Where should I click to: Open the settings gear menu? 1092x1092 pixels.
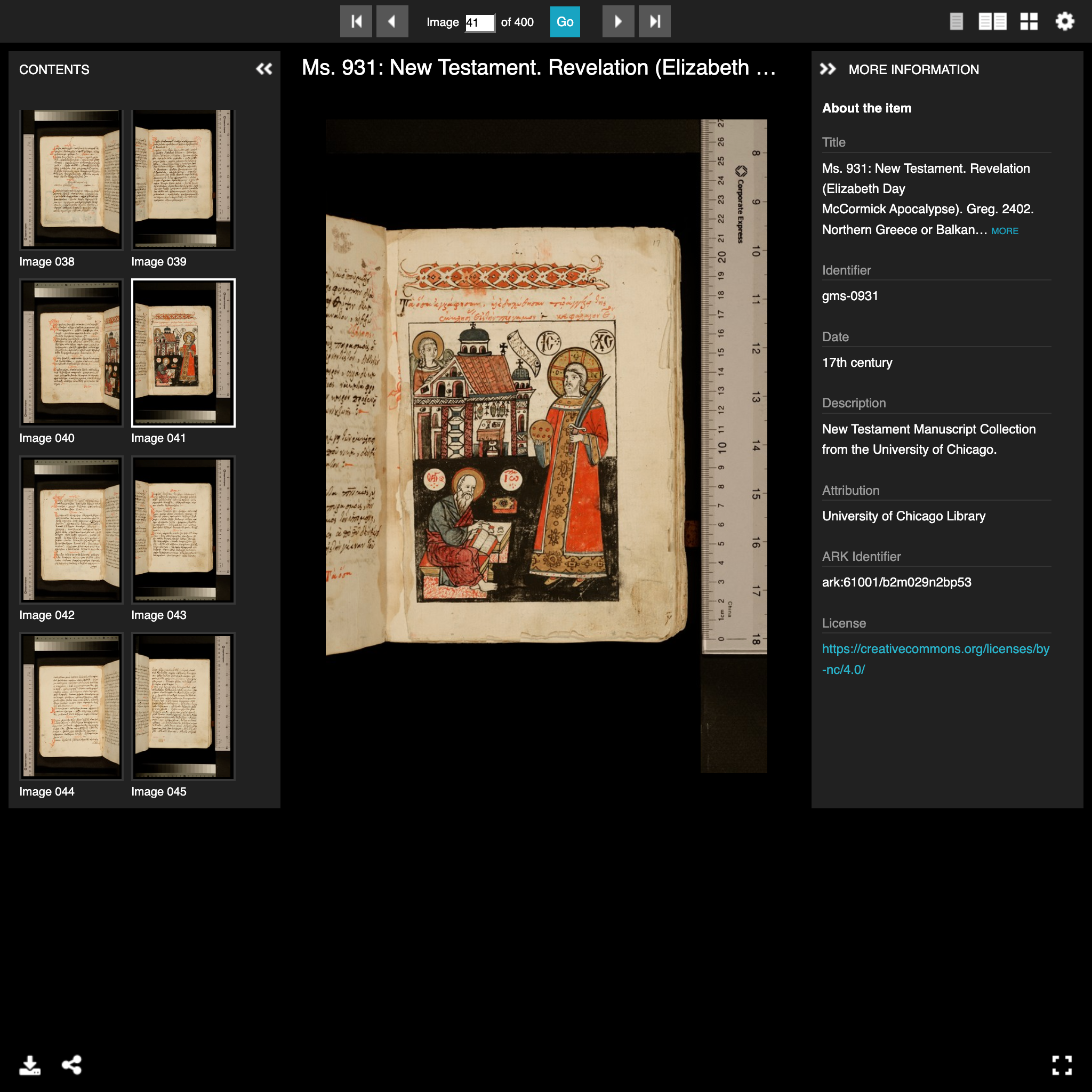1064,21
